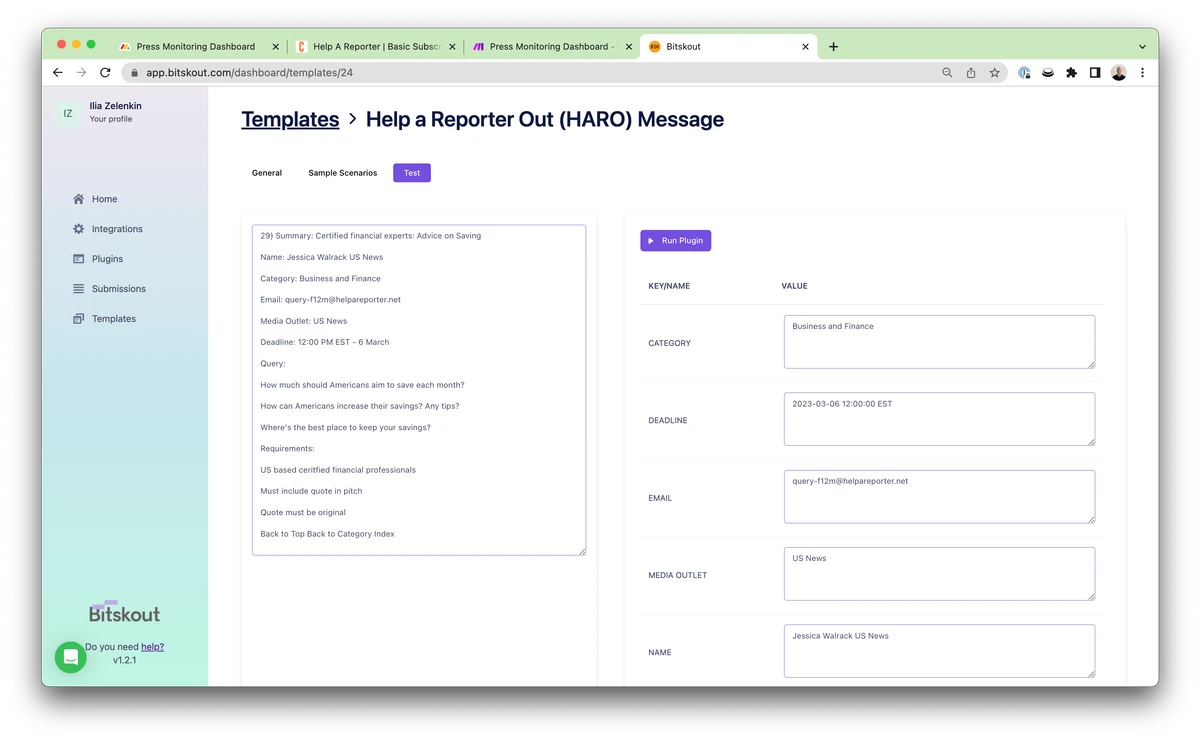Bookmark this page with the star
This screenshot has width=1200, height=741.
coord(995,73)
